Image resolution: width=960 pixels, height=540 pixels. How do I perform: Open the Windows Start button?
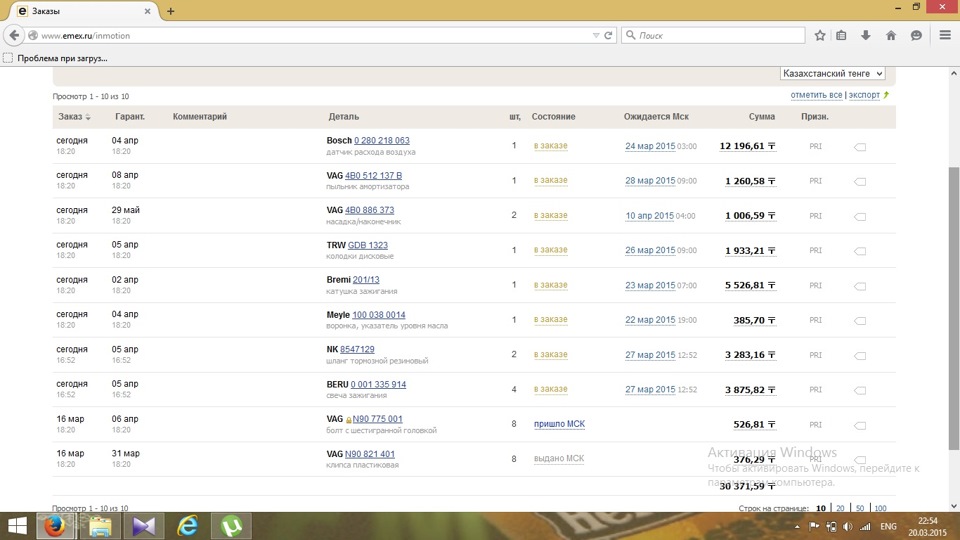click(x=17, y=527)
